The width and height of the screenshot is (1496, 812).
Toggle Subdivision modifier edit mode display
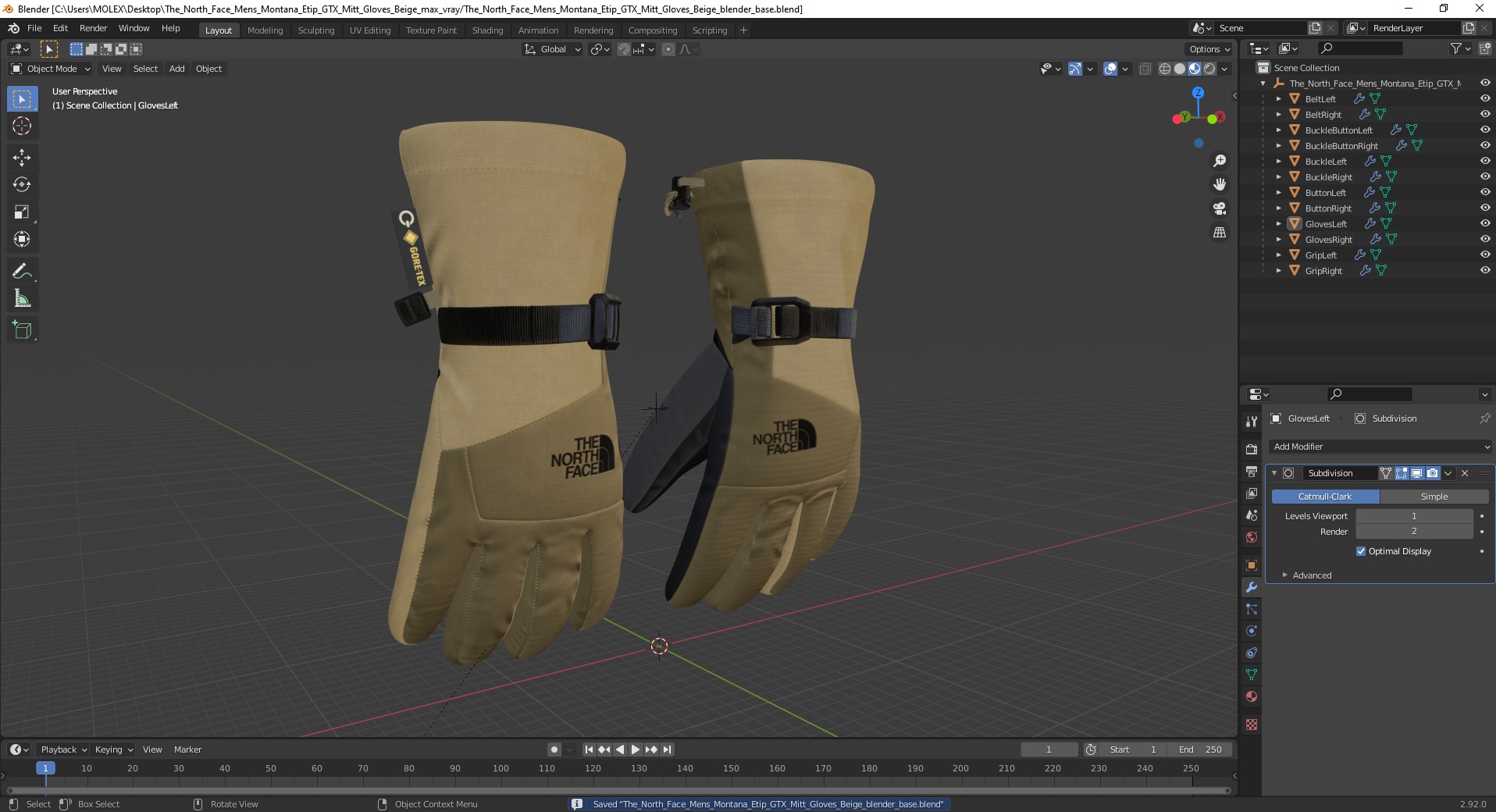tap(1402, 473)
